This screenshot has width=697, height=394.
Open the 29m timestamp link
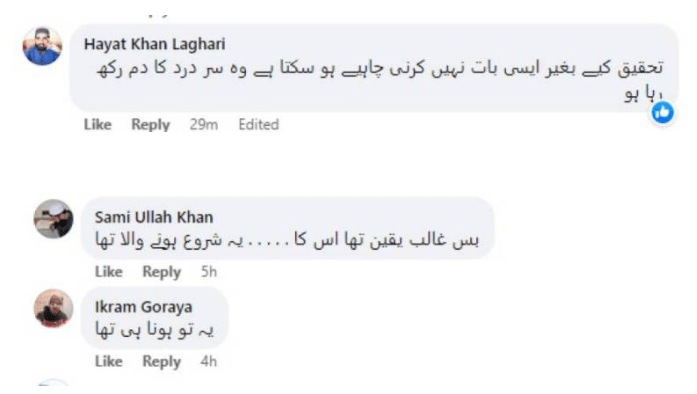(204, 125)
